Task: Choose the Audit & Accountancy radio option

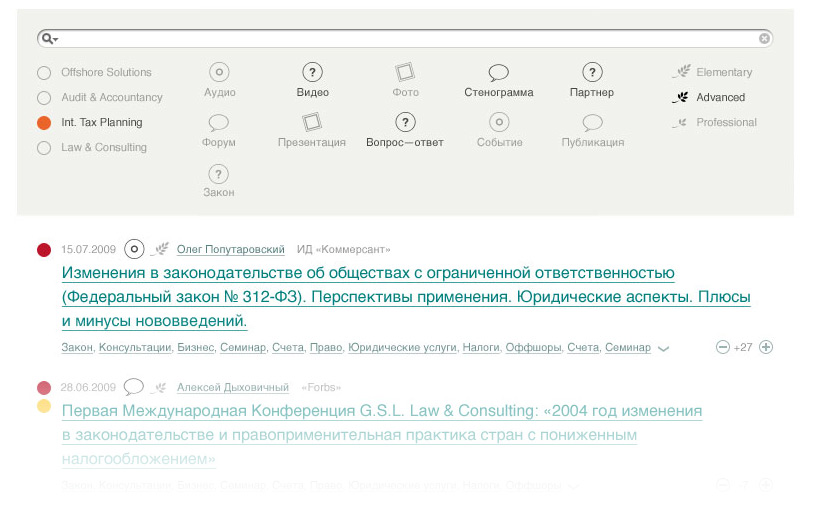Action: 44,98
